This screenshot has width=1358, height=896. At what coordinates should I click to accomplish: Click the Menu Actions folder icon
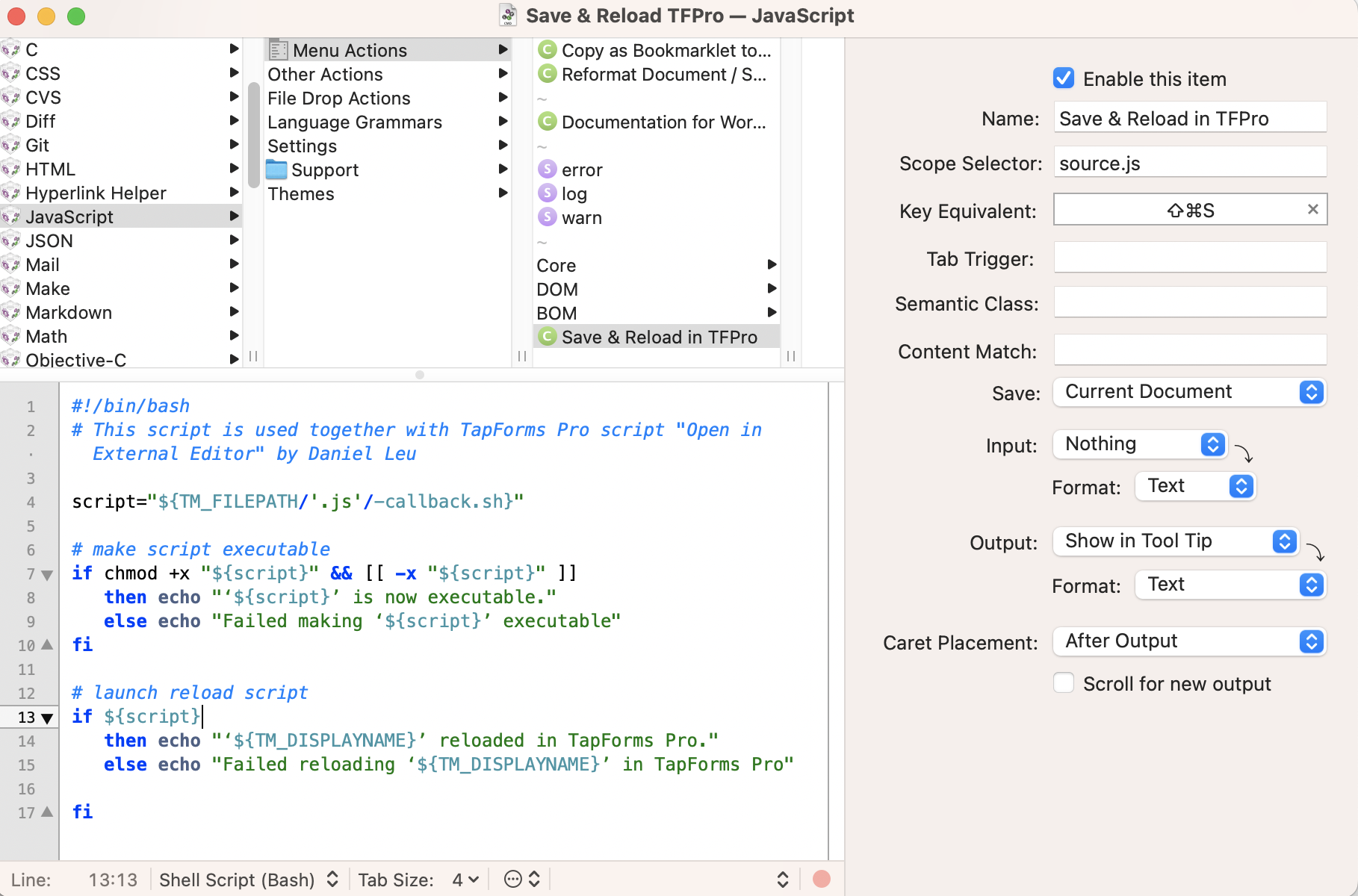tap(279, 49)
